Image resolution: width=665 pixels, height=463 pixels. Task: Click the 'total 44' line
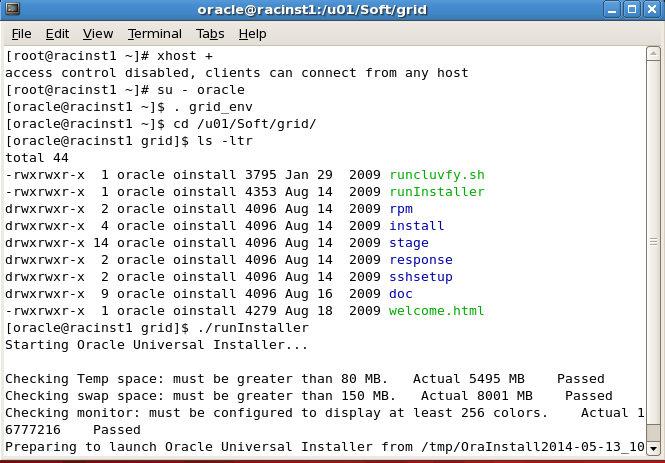click(37, 158)
